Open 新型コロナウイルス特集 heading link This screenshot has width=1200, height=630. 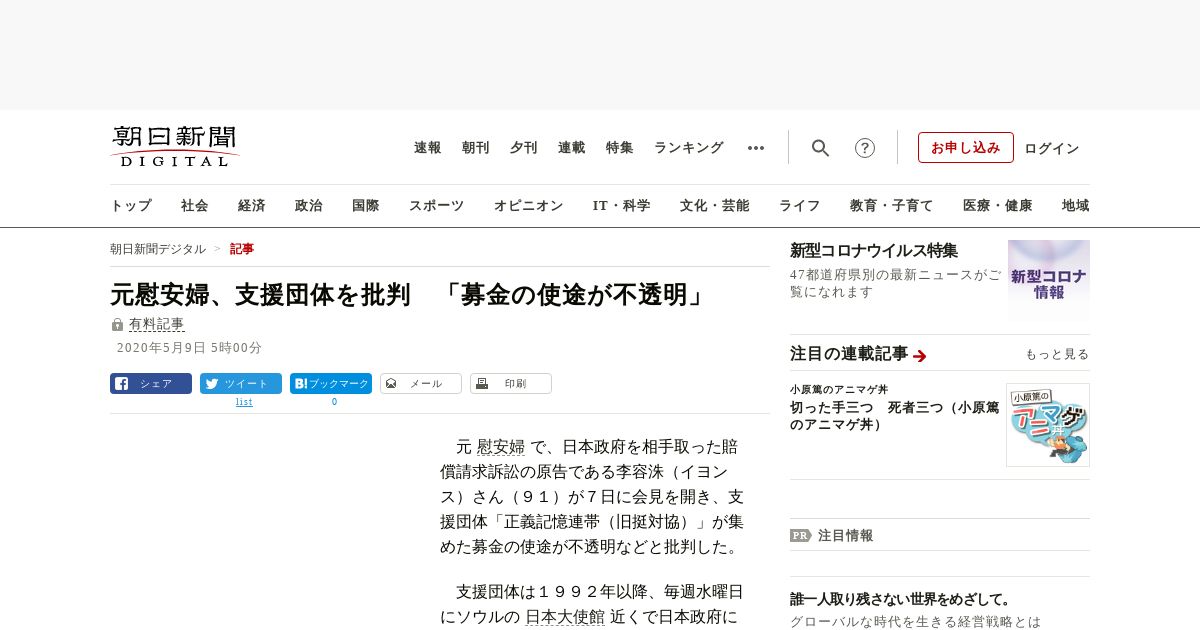click(874, 250)
